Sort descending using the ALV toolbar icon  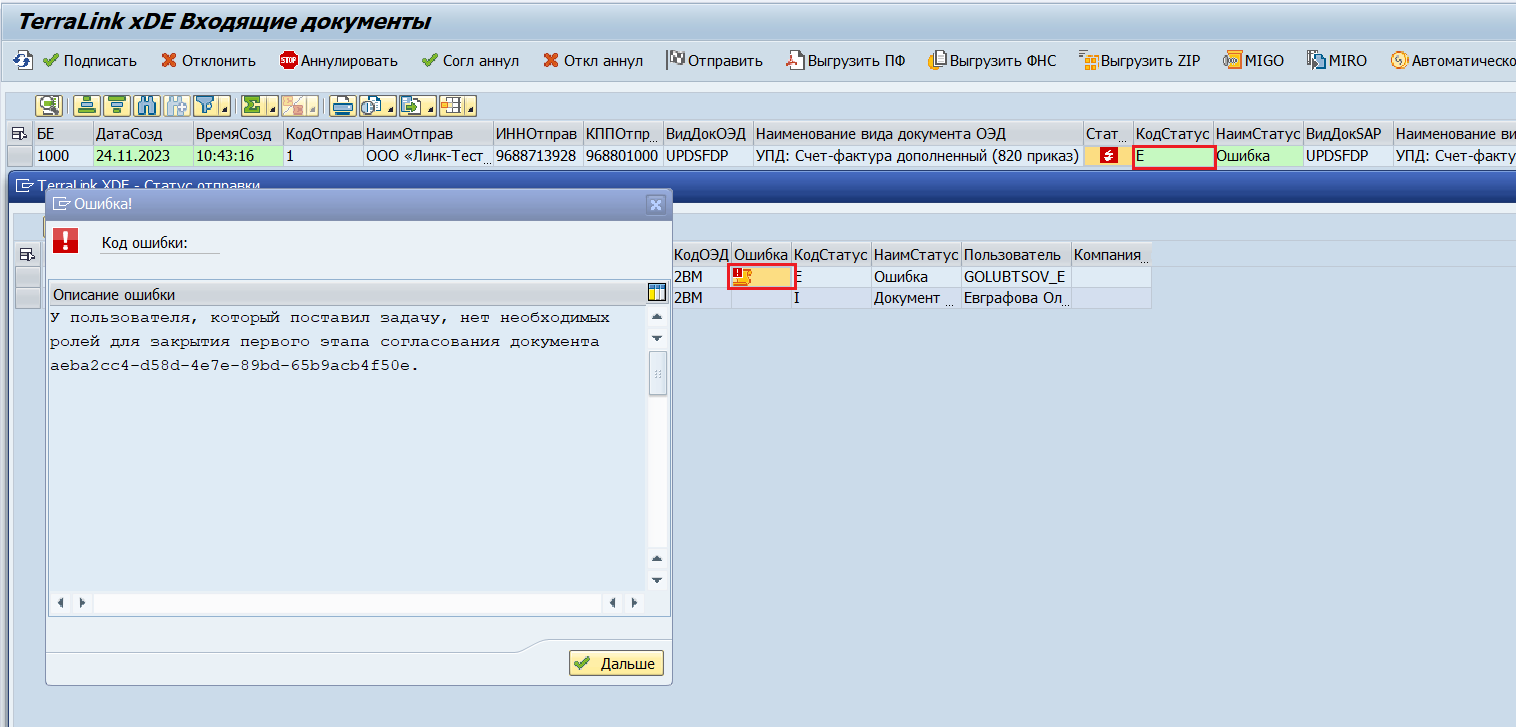[x=117, y=105]
